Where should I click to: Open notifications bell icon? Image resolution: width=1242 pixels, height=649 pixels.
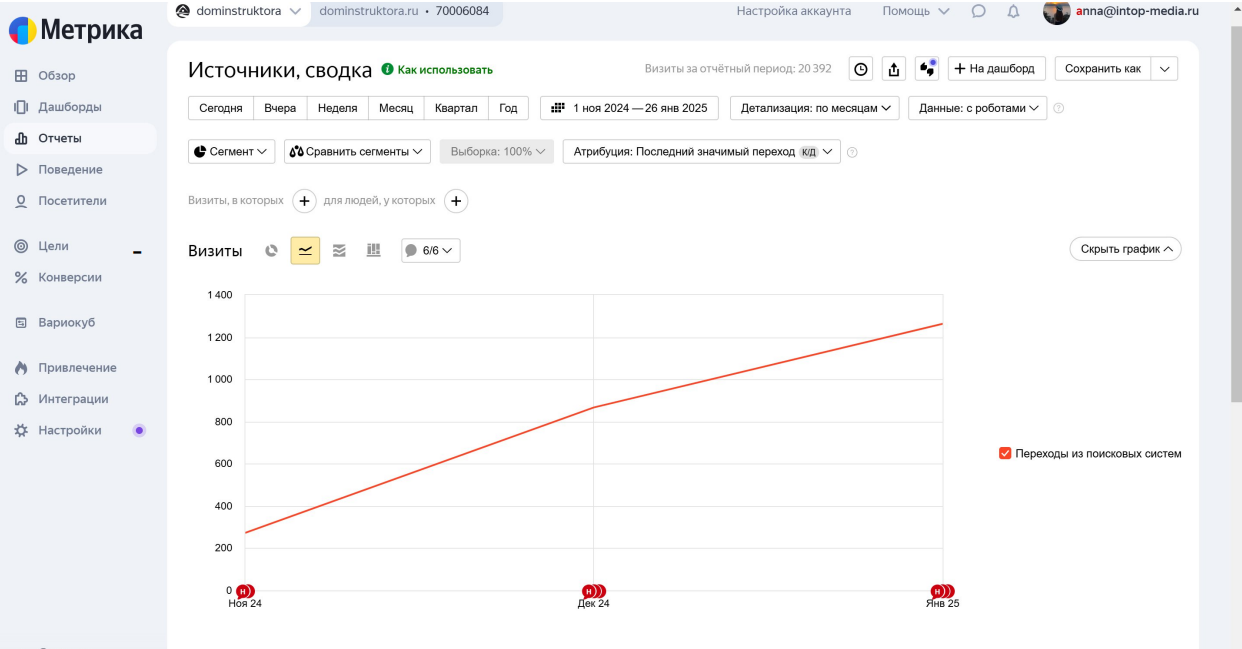1013,12
